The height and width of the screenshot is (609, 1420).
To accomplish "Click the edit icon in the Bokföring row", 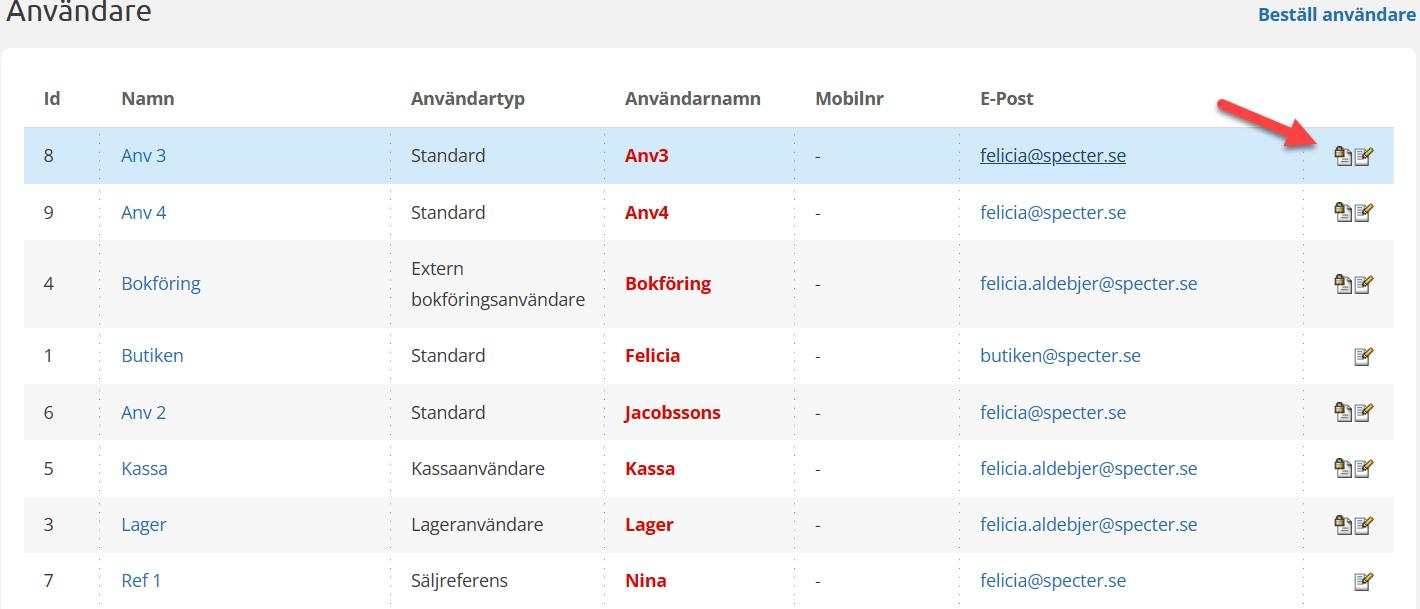I will pos(1364,284).
